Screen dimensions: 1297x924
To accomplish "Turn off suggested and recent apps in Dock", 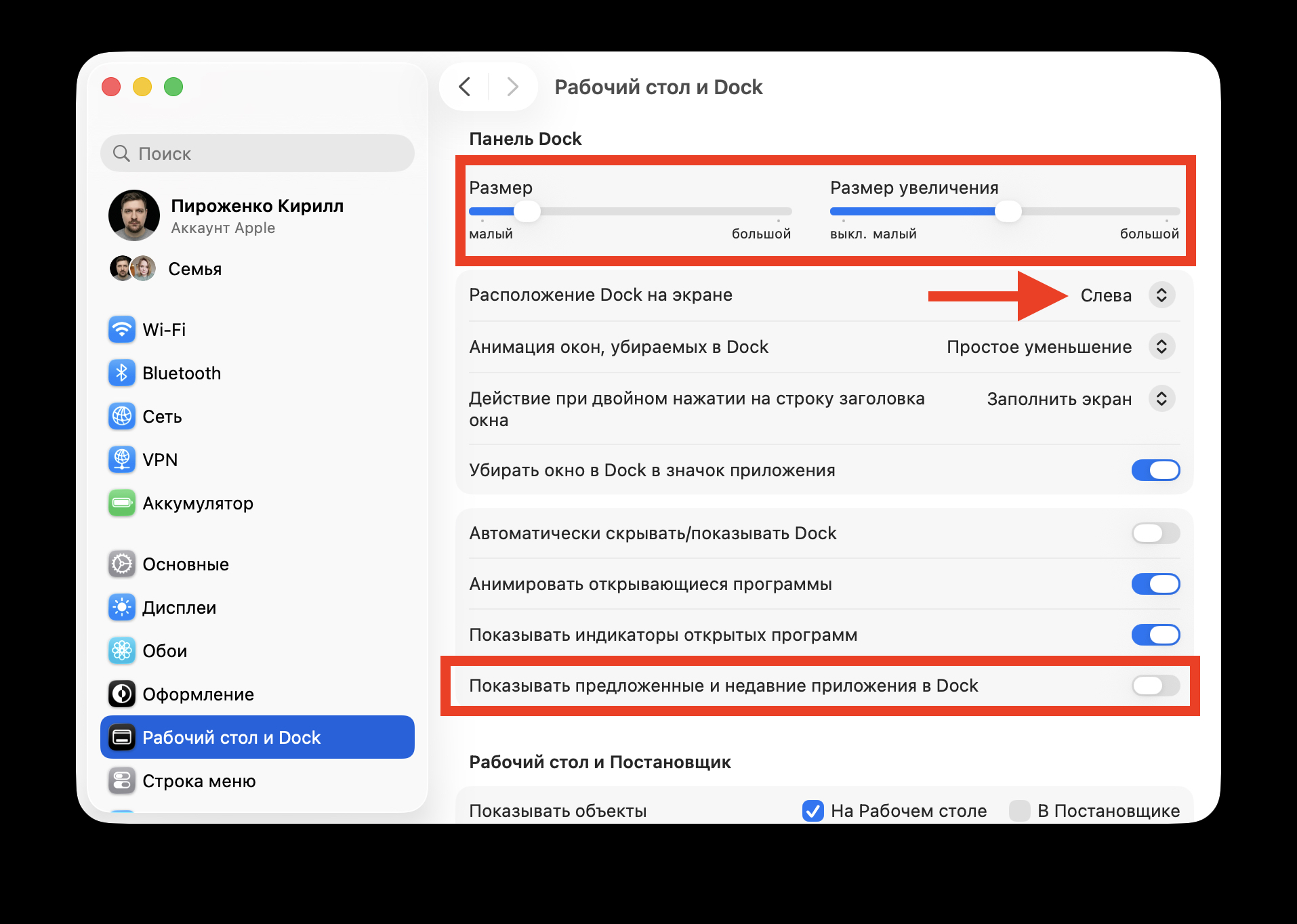I will [x=1155, y=686].
